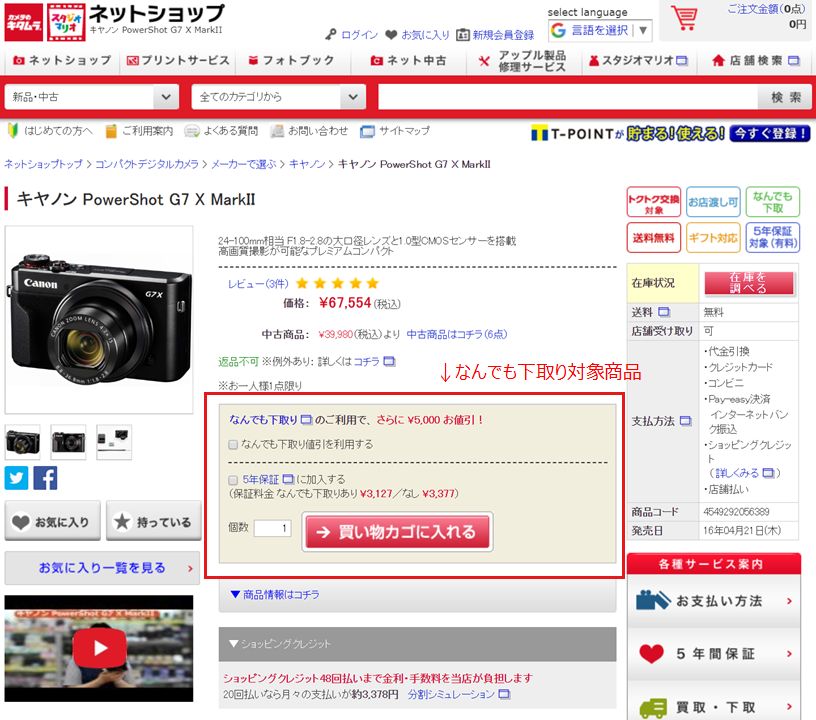The image size is (816, 720).
Task: Click the ギフト対応 badge
Action: tap(713, 238)
